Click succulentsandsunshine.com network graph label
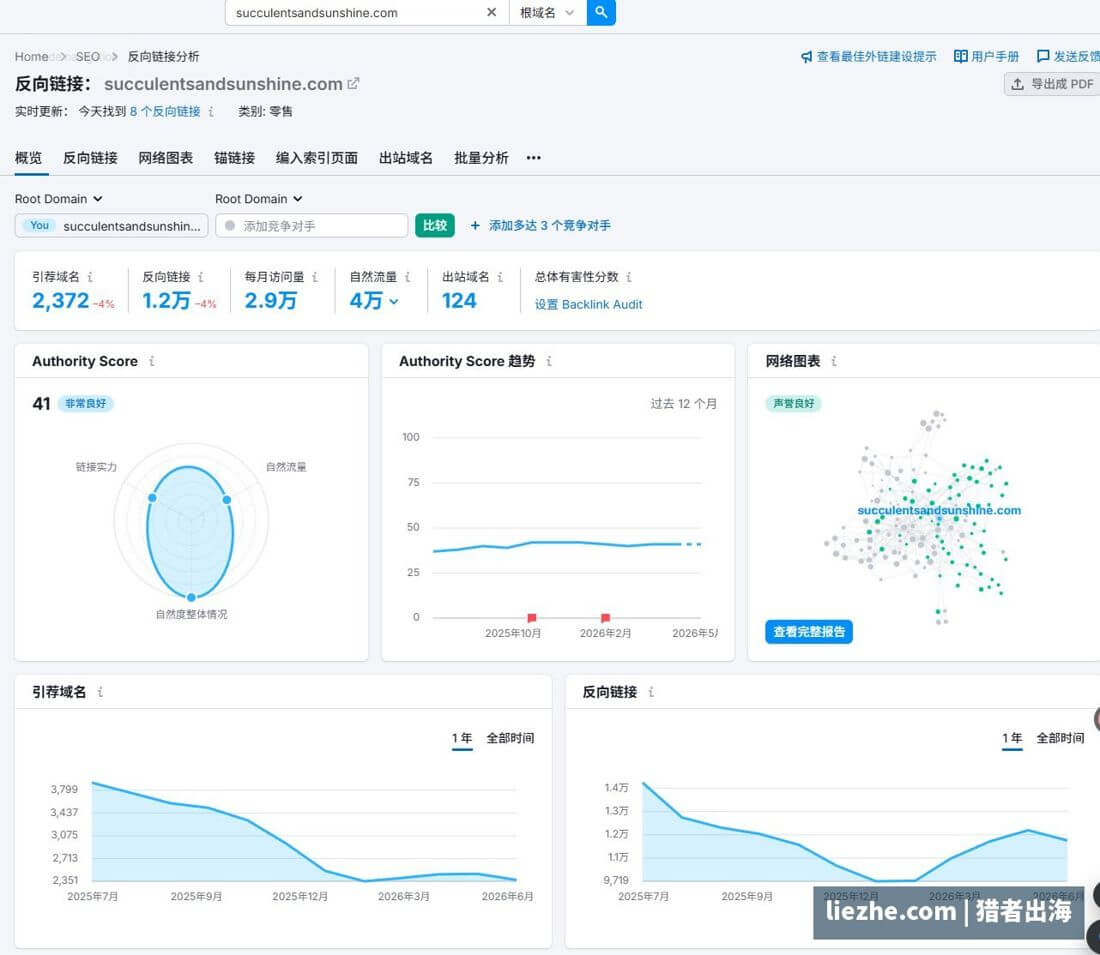Viewport: 1100px width, 955px height. click(x=939, y=510)
